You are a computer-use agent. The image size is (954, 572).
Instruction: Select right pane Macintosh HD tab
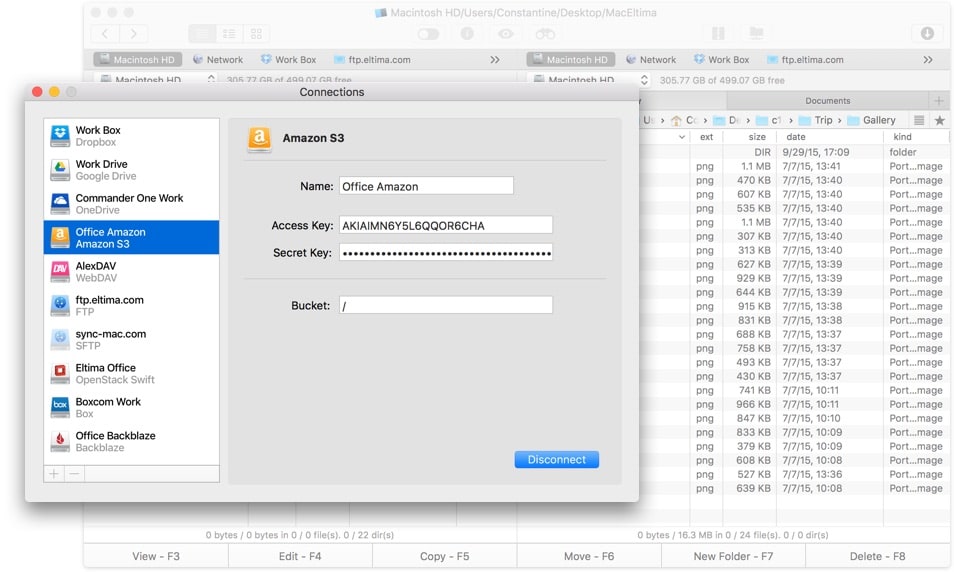pyautogui.click(x=571, y=60)
